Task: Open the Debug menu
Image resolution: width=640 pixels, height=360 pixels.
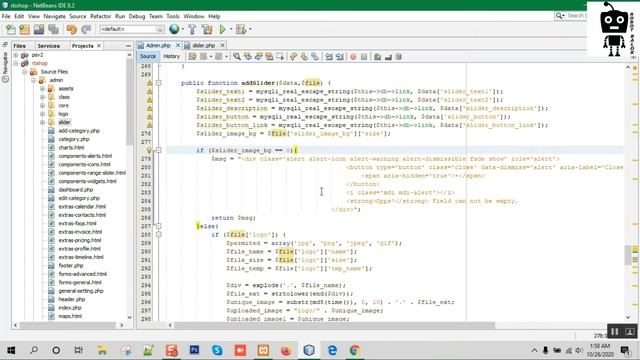Action: click(137, 16)
